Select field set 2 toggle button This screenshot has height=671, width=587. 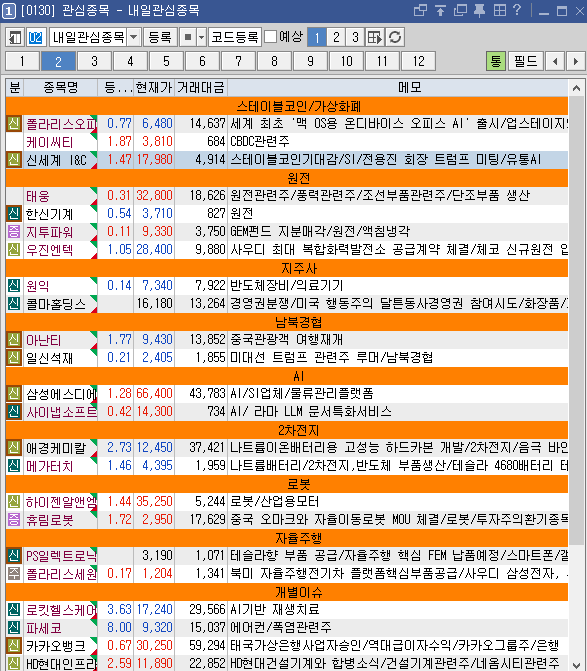click(336, 37)
